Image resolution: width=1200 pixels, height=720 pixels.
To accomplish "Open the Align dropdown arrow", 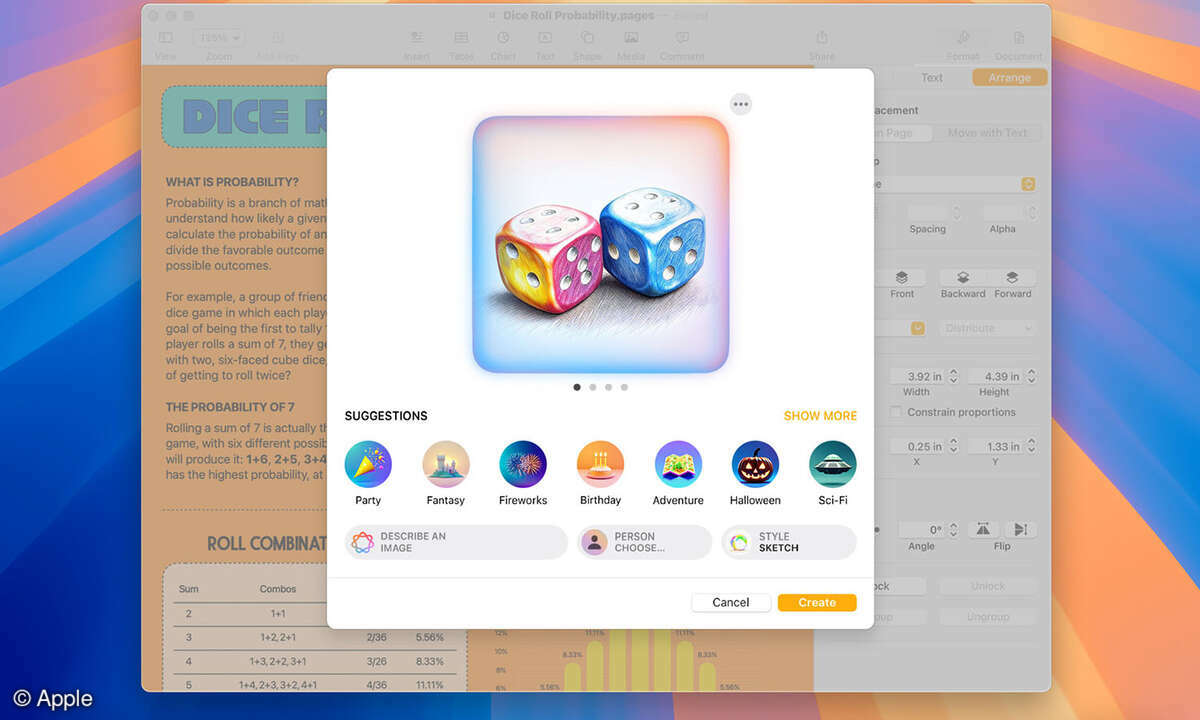I will coord(917,328).
